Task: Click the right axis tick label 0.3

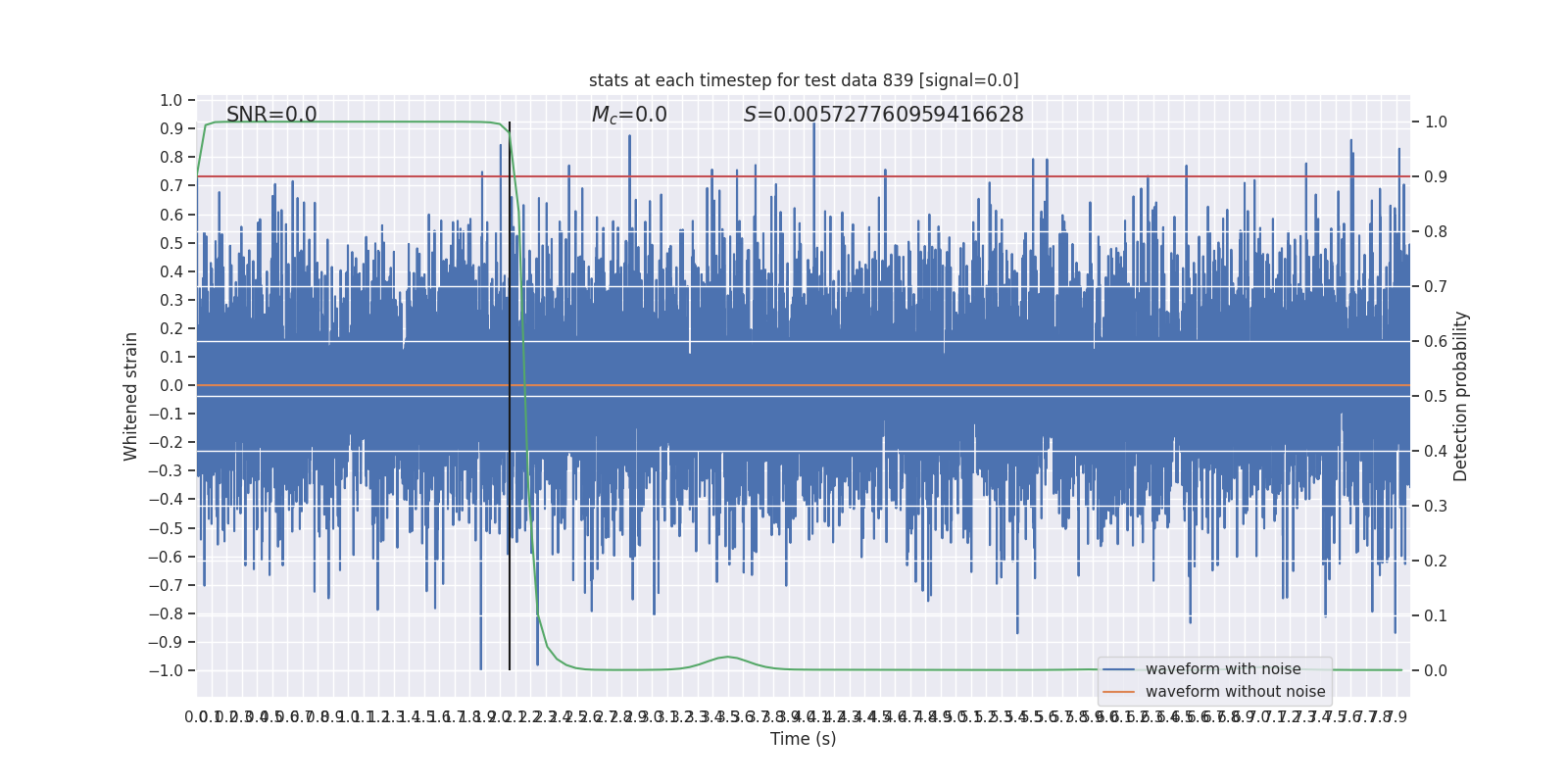Action: tap(1436, 506)
